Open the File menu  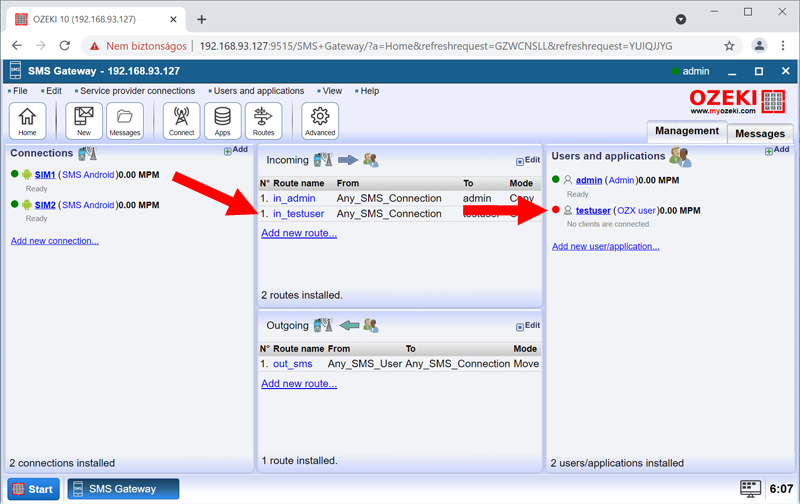(x=18, y=91)
